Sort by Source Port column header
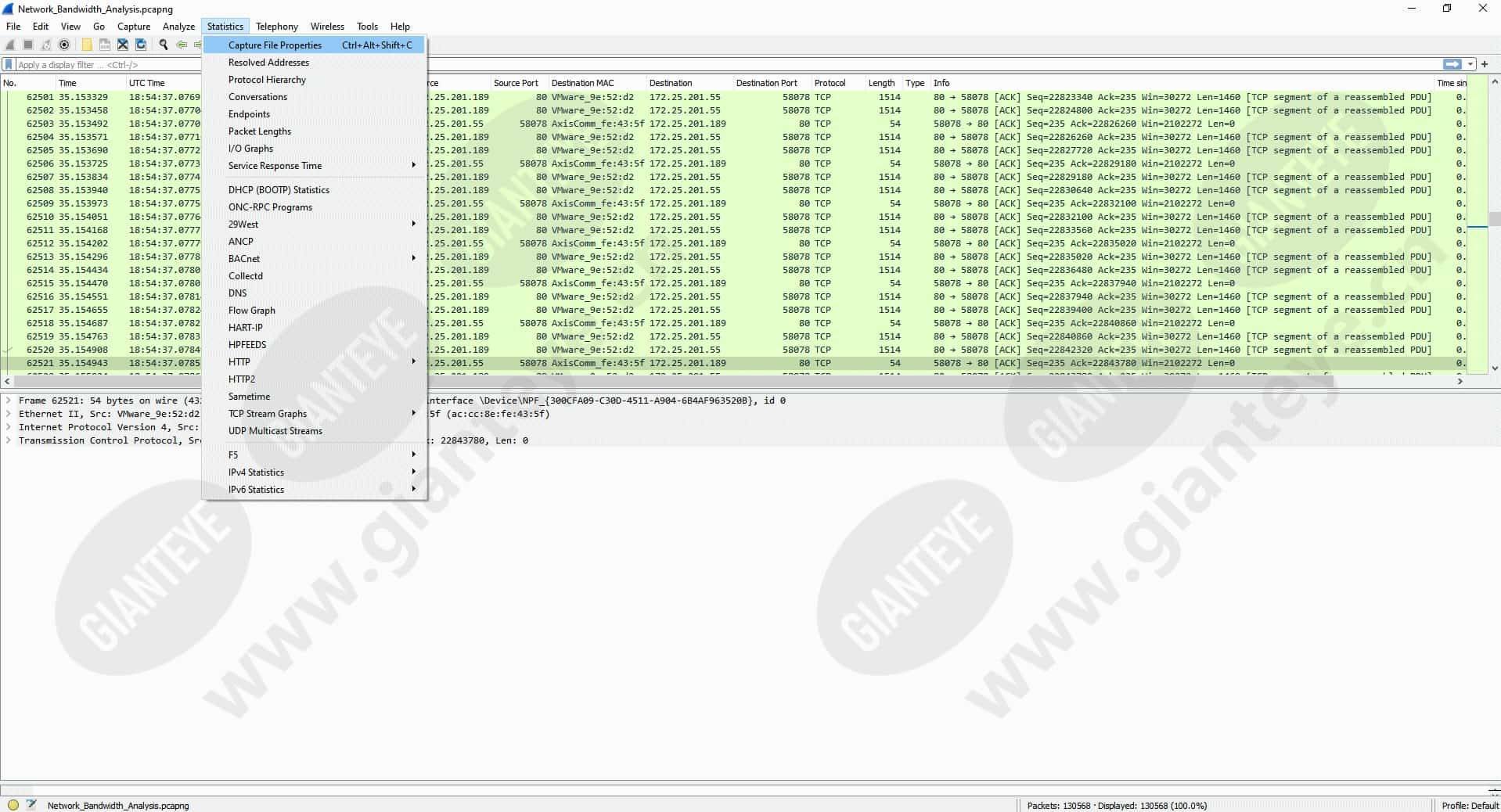 [x=518, y=82]
